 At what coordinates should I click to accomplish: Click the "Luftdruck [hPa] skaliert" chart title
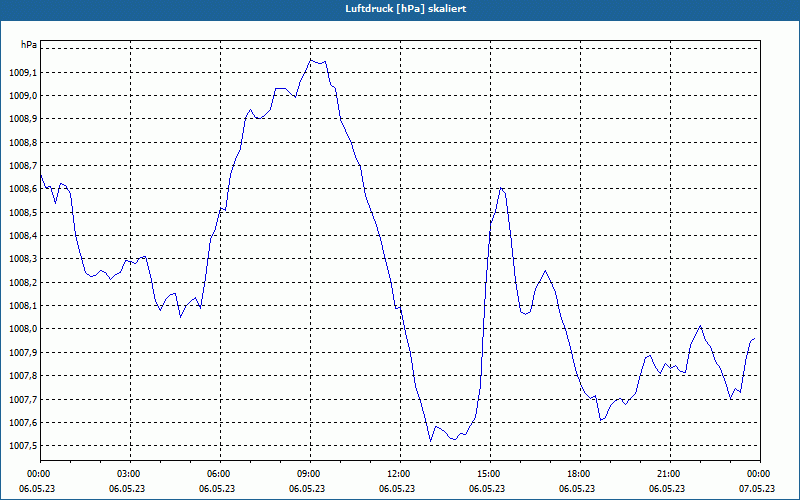pyautogui.click(x=406, y=9)
